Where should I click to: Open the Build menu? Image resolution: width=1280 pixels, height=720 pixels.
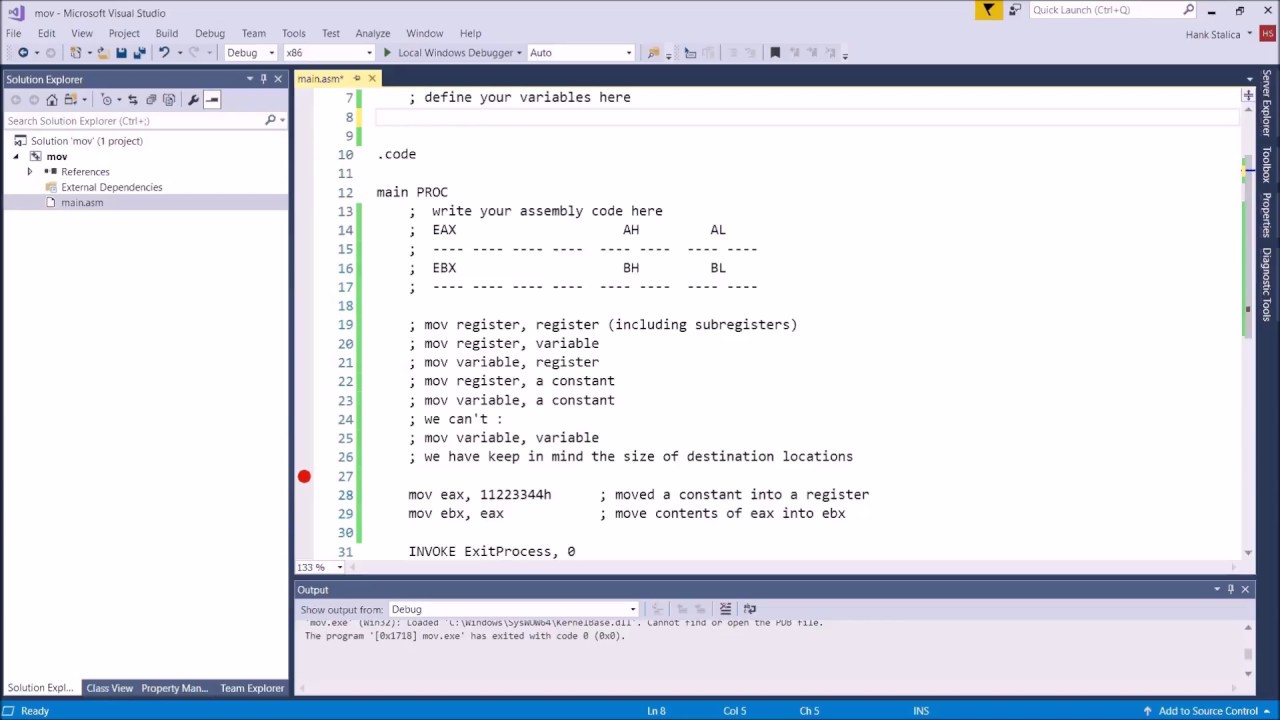(167, 33)
